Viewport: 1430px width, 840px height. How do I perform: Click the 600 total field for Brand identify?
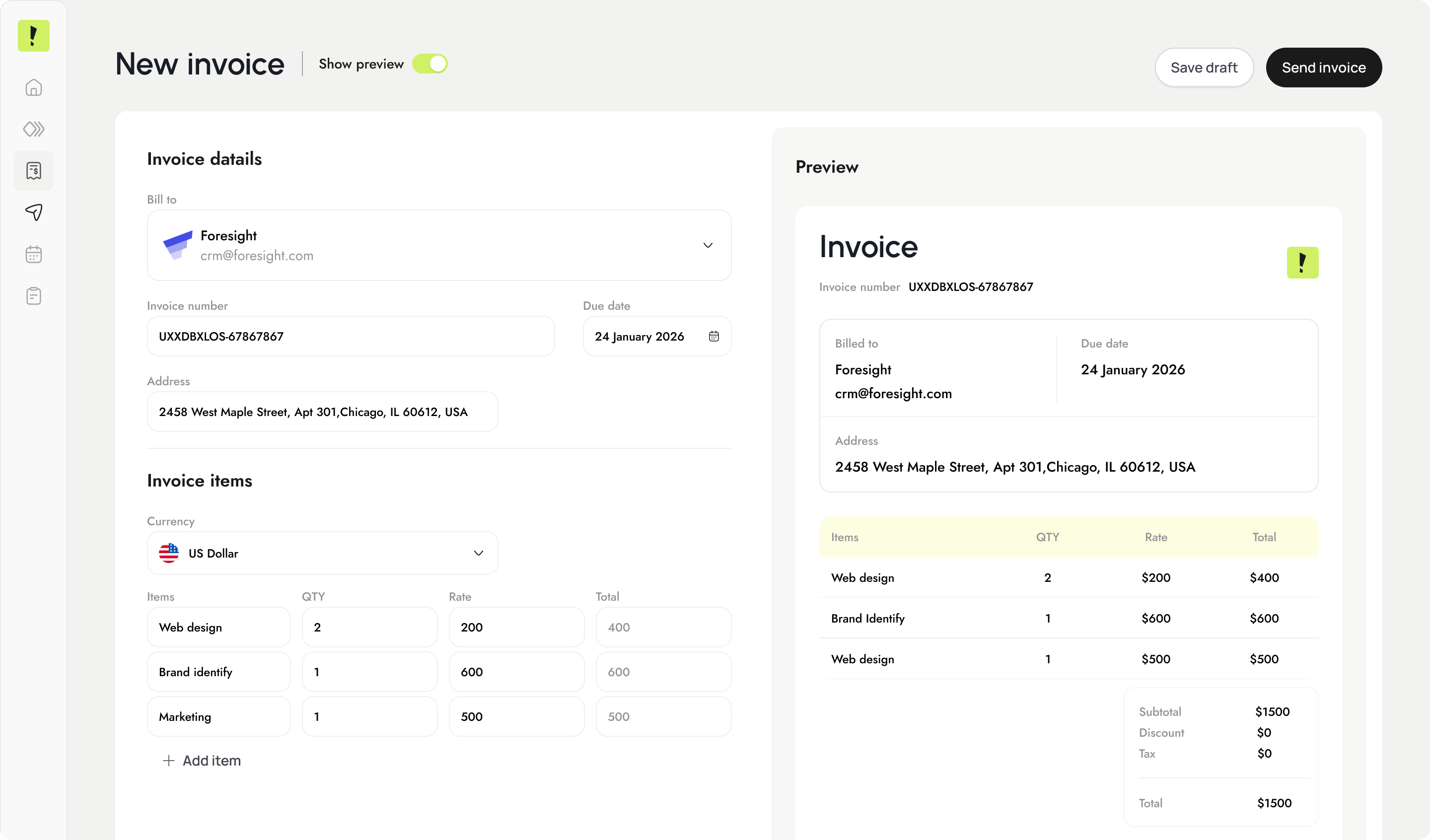point(663,671)
